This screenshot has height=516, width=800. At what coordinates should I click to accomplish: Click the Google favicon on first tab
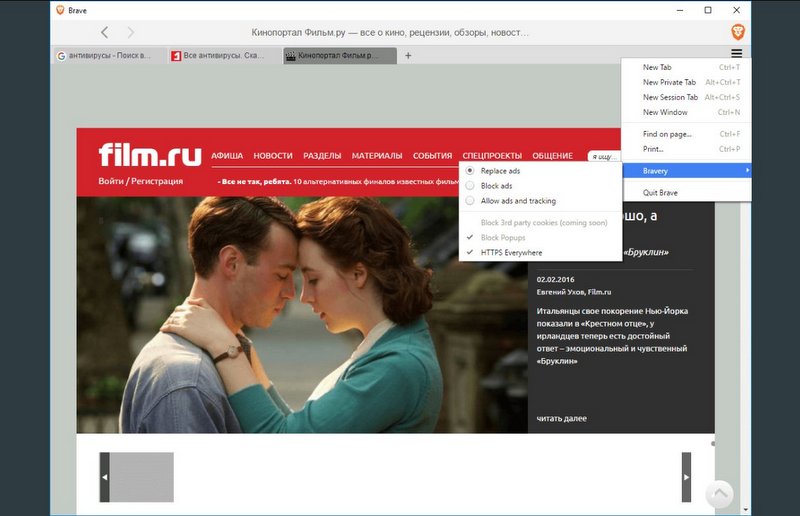[x=61, y=56]
